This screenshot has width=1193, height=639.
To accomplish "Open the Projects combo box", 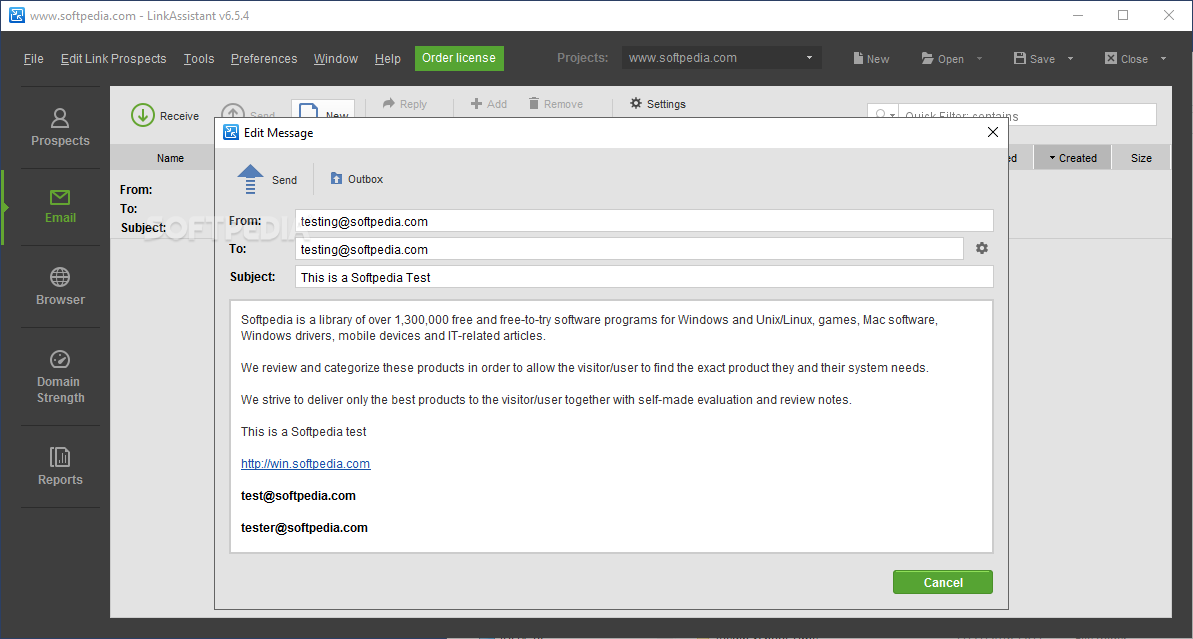I will pyautogui.click(x=721, y=58).
